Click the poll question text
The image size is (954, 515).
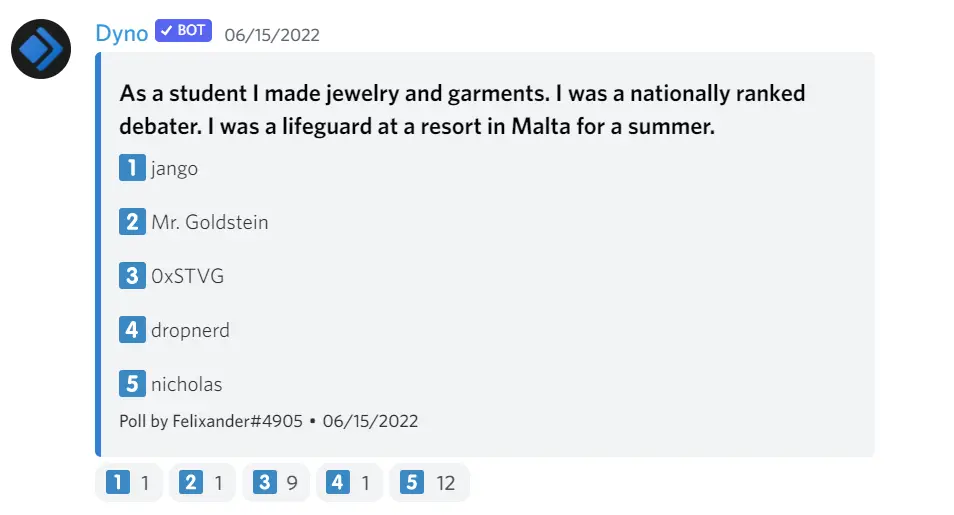tap(462, 111)
